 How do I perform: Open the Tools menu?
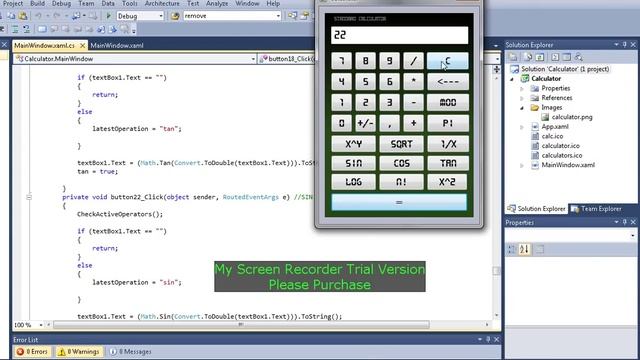[129, 4]
